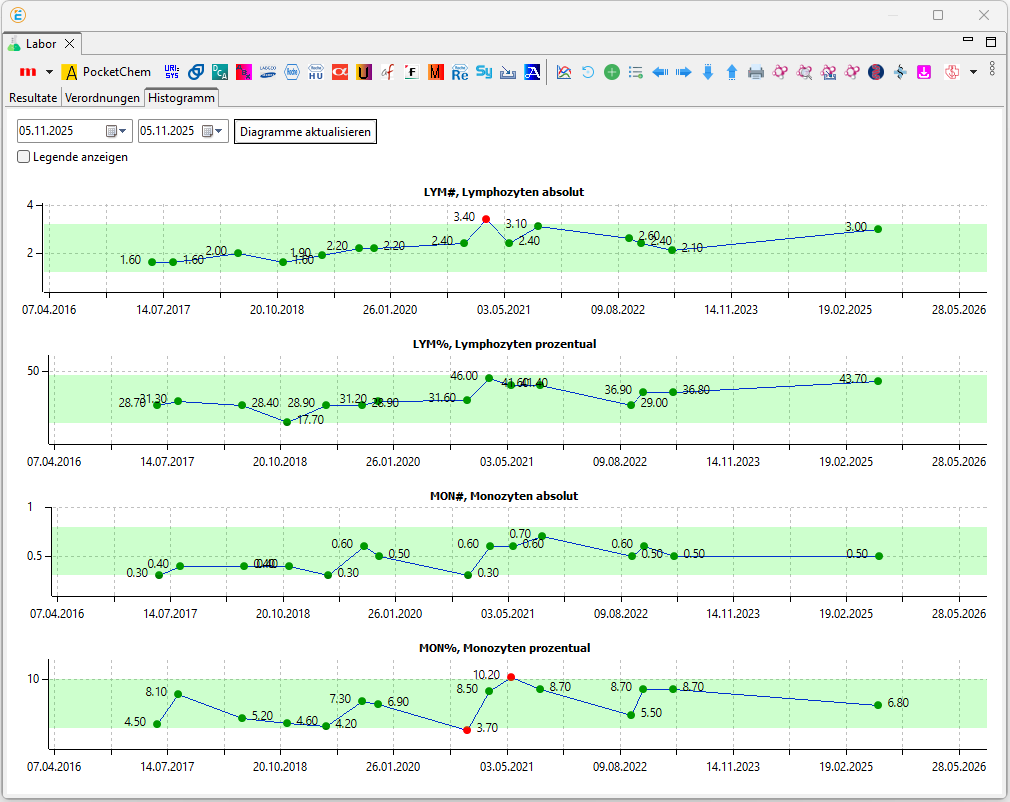
Task: Open the dropdown arrow at toolbar's right end
Action: (973, 72)
